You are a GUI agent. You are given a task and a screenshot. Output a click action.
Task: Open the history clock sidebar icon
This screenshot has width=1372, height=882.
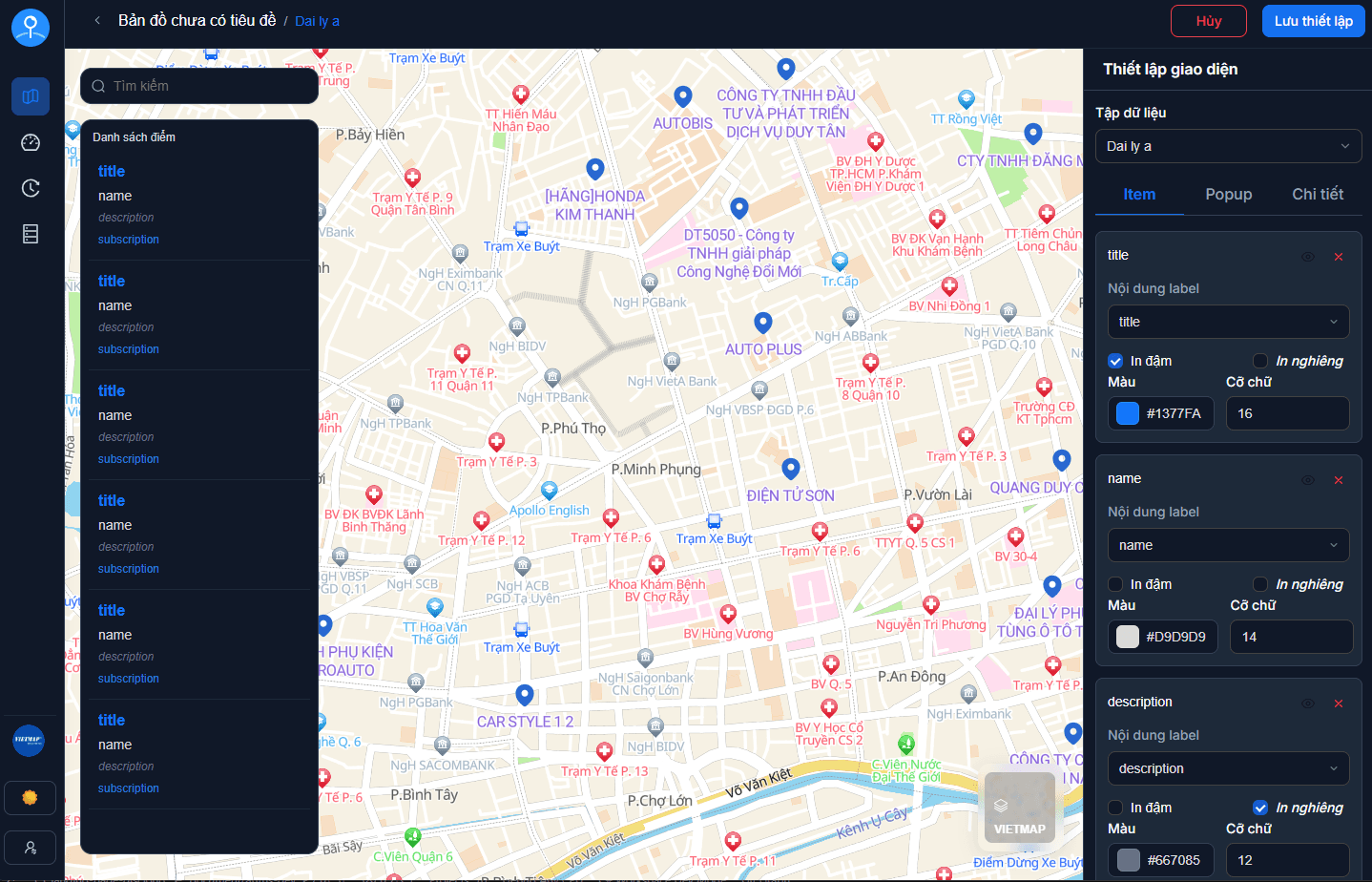(31, 188)
